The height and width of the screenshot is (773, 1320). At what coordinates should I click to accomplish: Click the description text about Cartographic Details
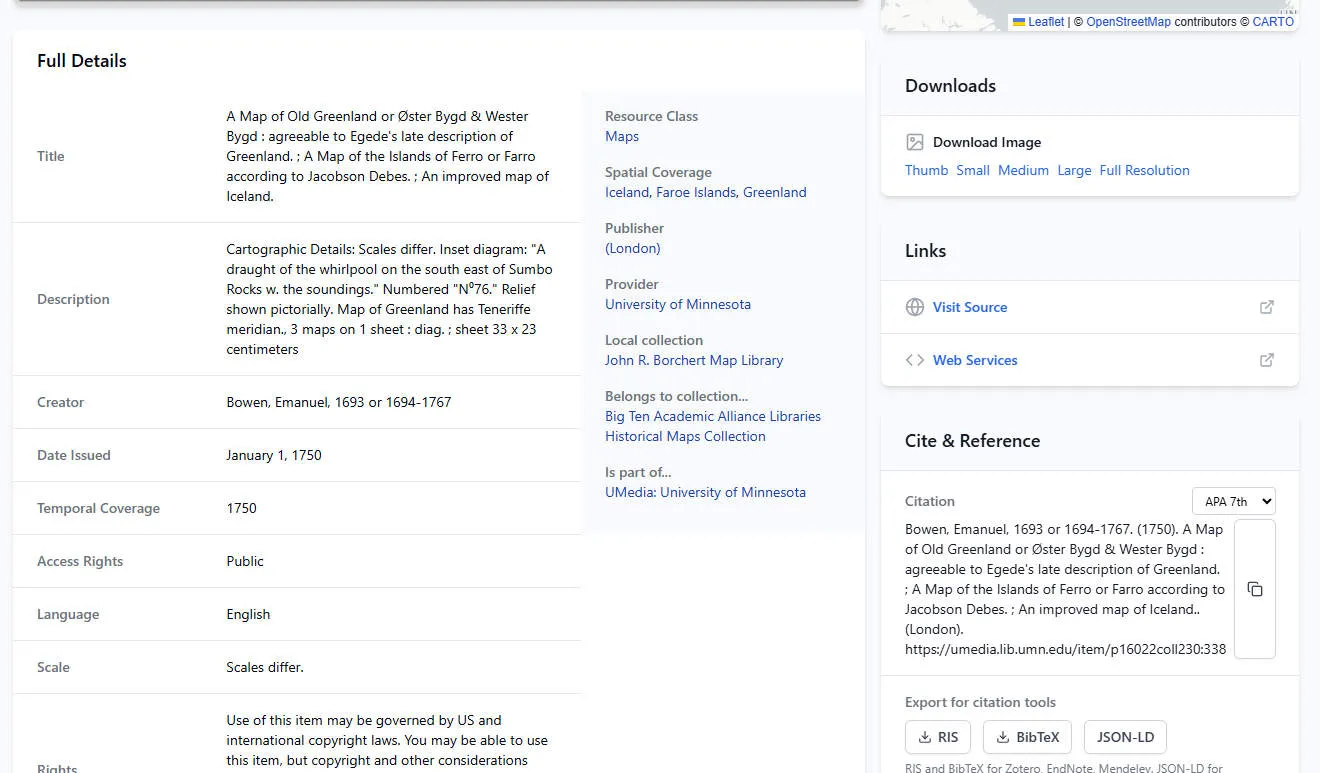(390, 299)
